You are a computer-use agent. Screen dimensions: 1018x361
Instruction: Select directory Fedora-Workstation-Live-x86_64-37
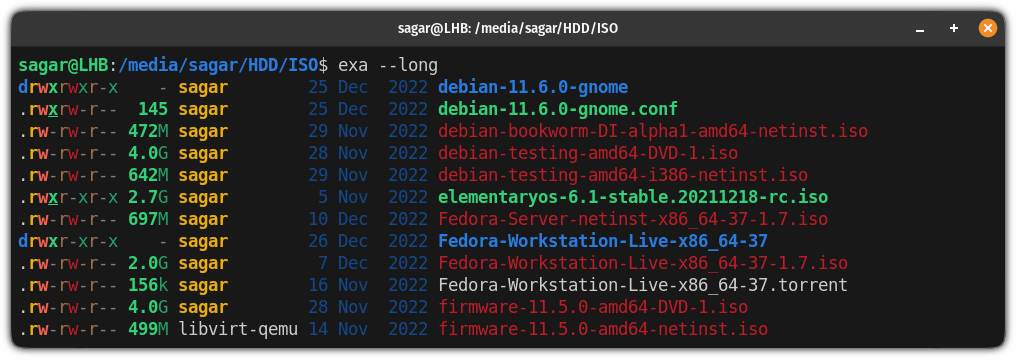click(603, 241)
